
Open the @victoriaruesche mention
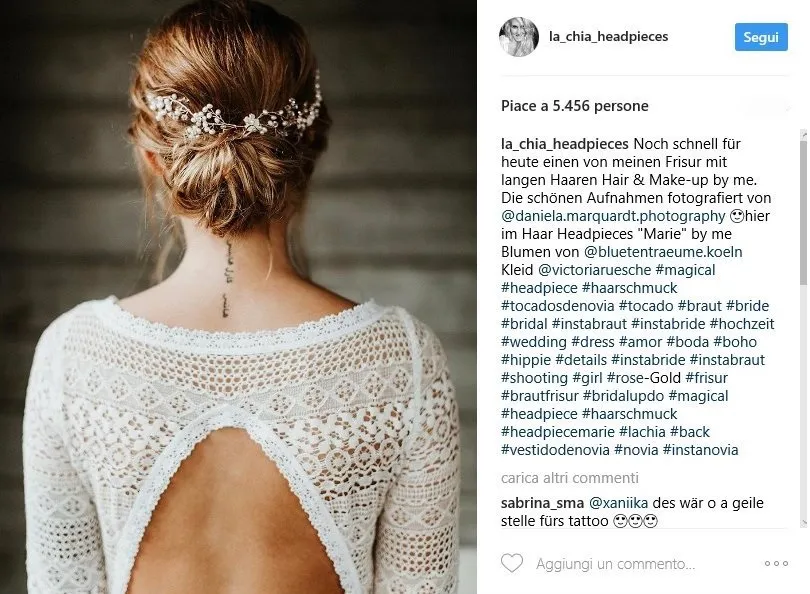pyautogui.click(x=594, y=270)
